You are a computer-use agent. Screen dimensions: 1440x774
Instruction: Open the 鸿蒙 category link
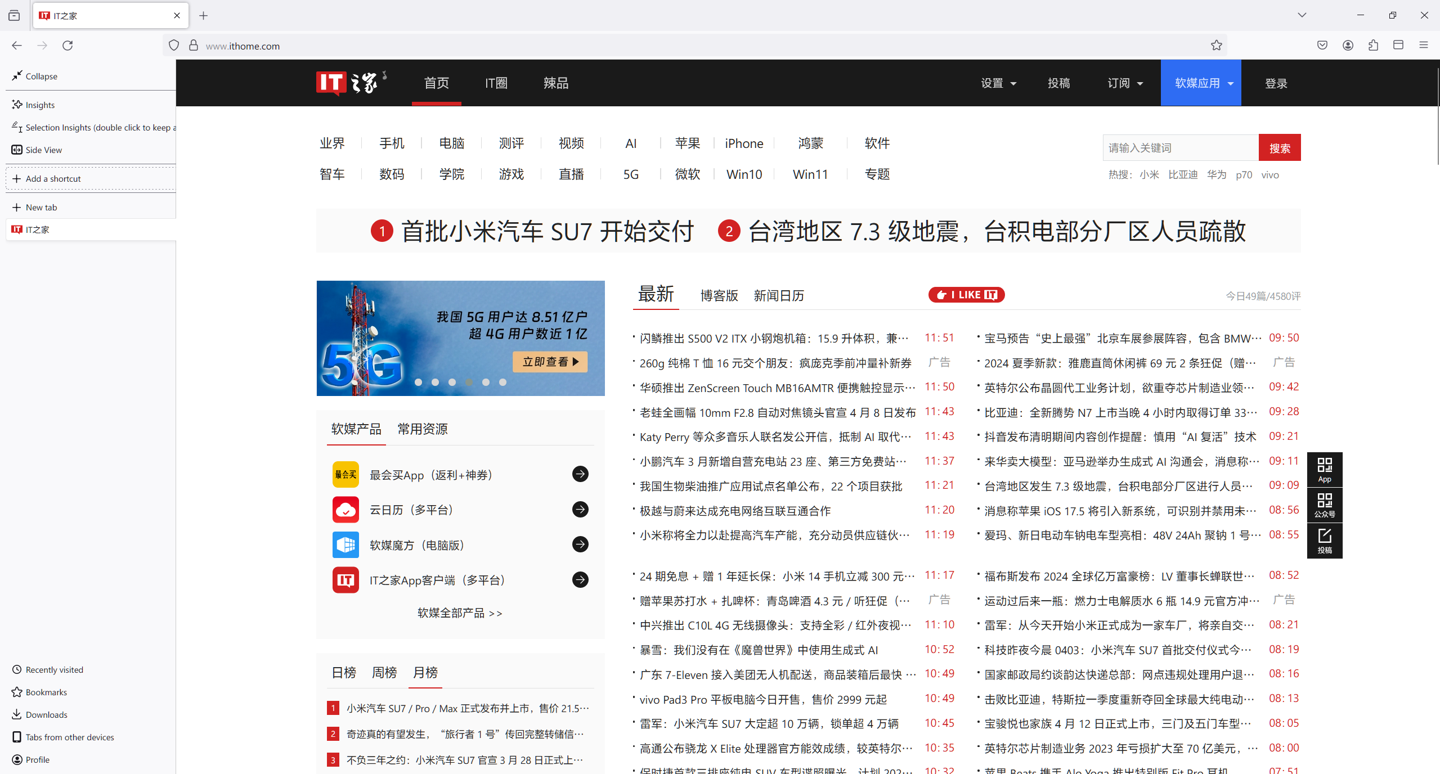pos(810,144)
